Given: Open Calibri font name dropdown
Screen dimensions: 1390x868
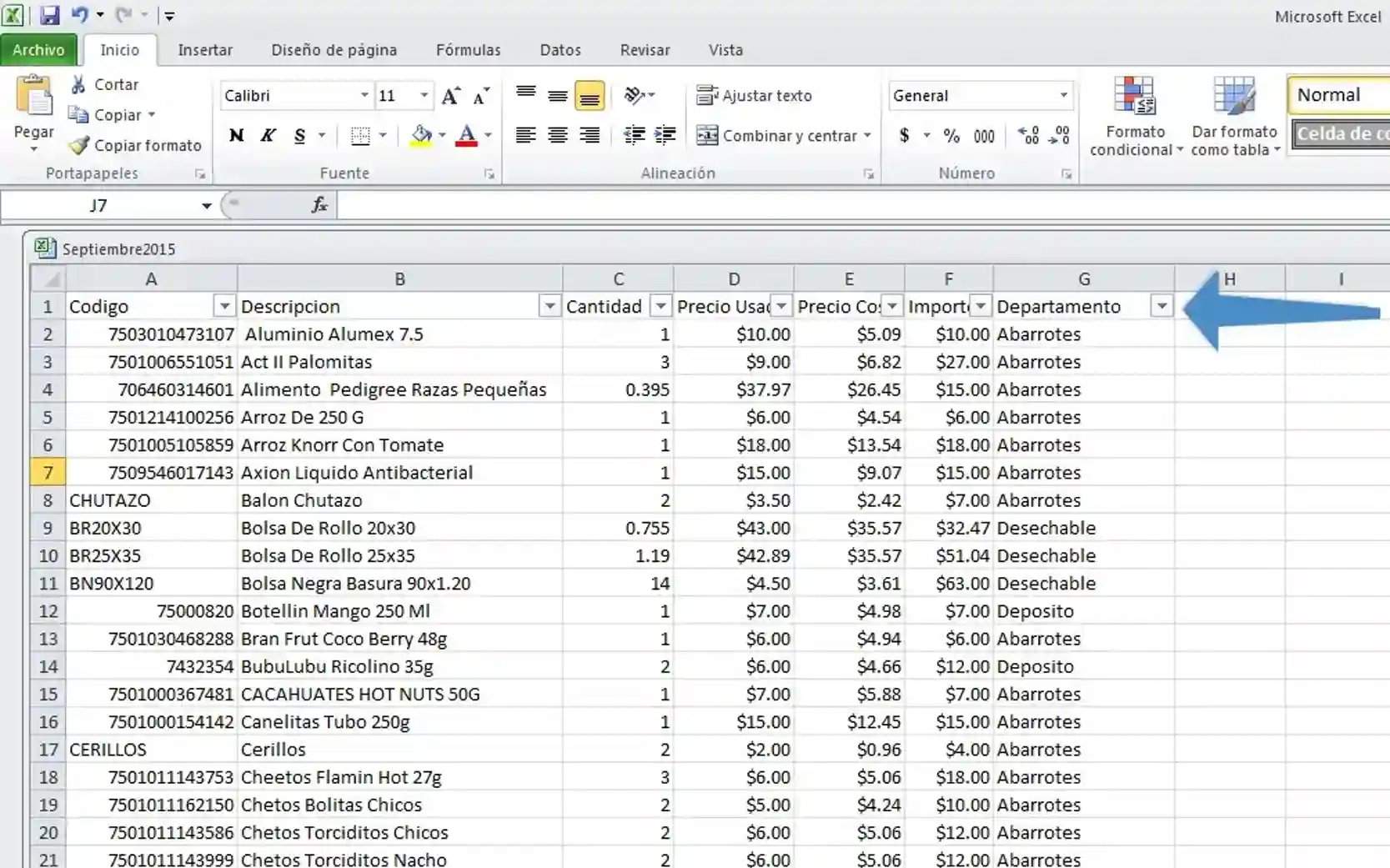Looking at the screenshot, I should tap(364, 95).
